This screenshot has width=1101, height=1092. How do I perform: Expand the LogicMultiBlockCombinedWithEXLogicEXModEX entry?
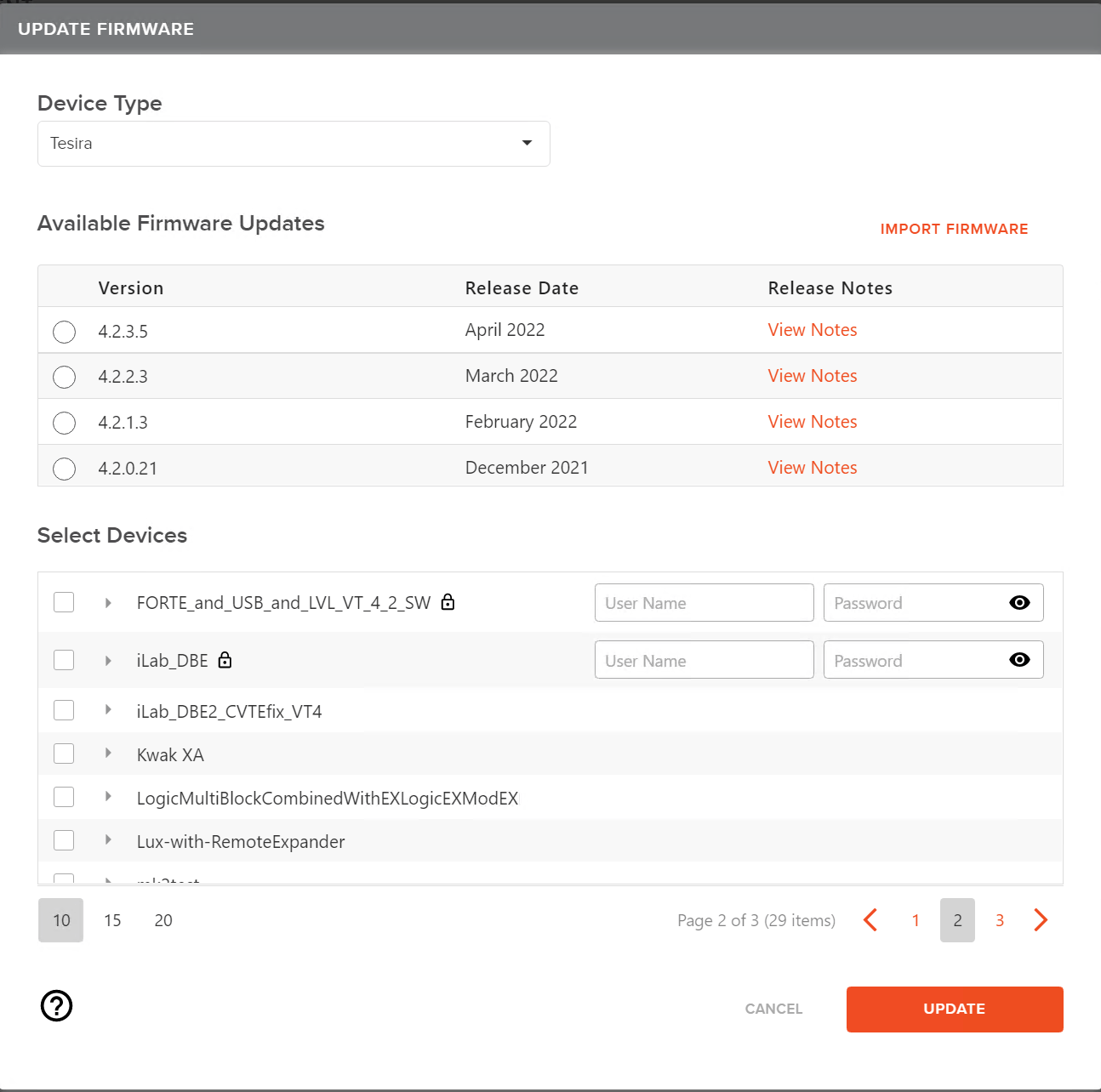[108, 797]
